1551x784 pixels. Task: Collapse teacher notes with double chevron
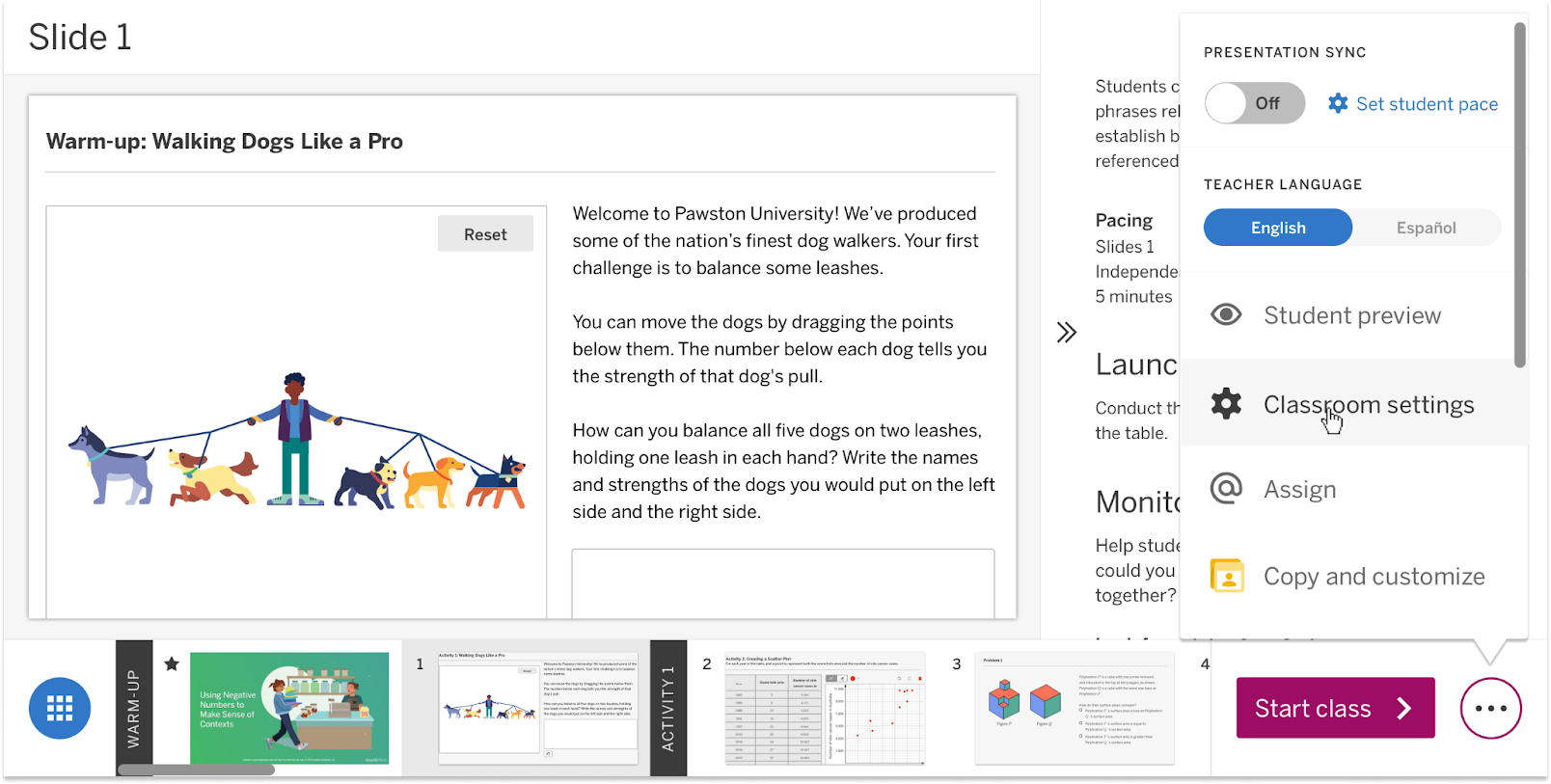coord(1066,333)
